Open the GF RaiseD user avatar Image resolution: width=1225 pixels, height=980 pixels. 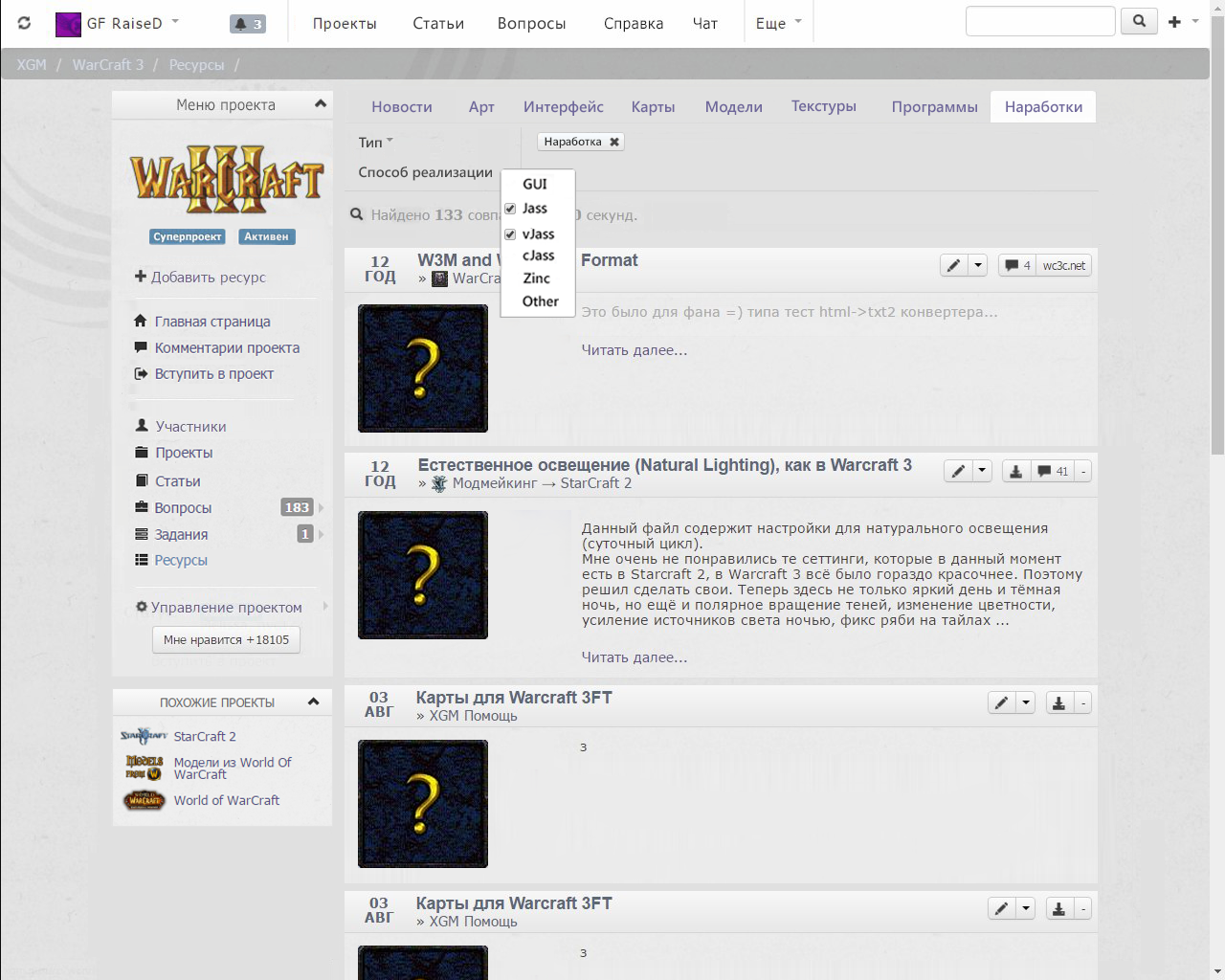pos(68,24)
